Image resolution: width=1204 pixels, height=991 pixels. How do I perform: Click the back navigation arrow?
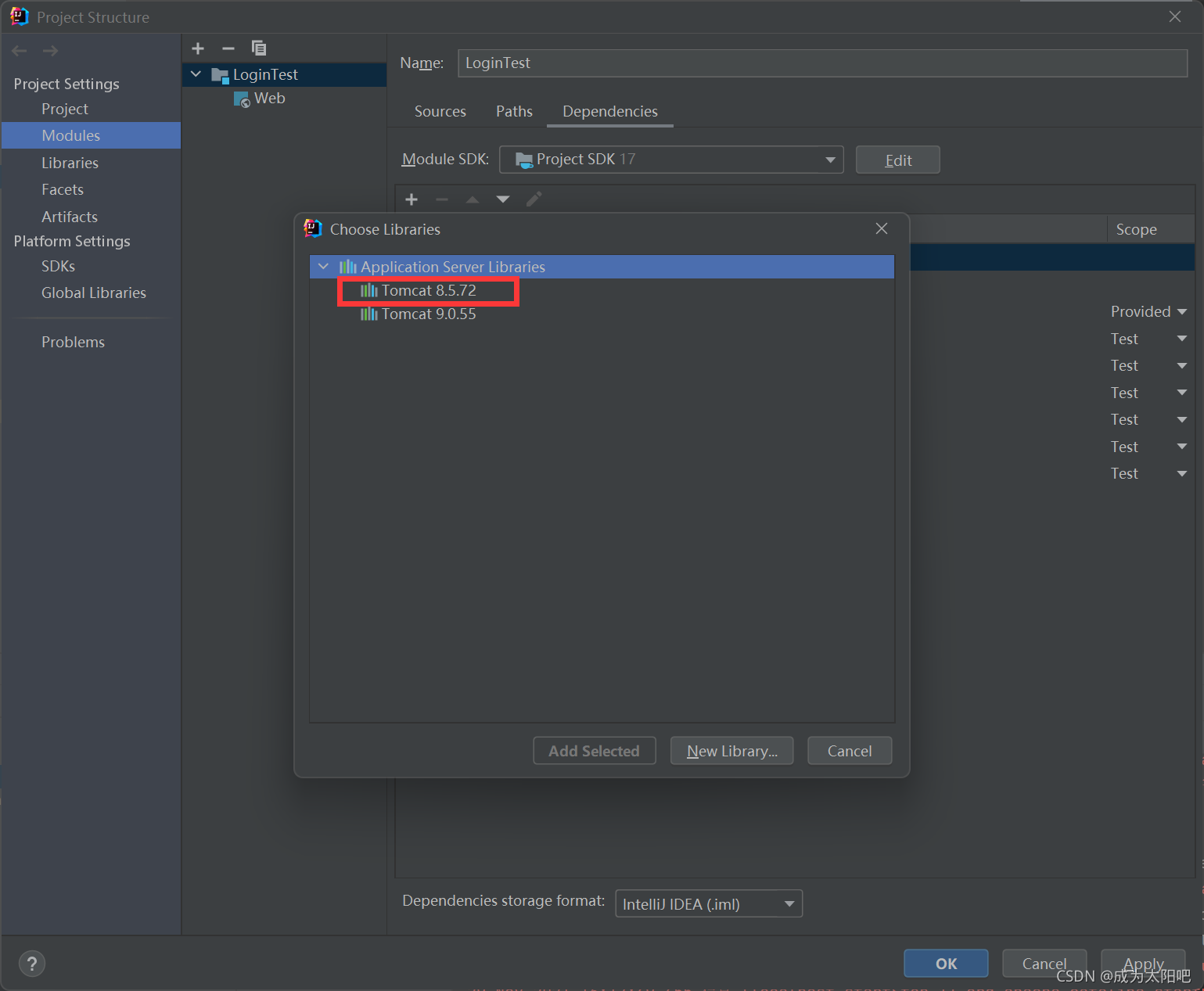pos(20,51)
